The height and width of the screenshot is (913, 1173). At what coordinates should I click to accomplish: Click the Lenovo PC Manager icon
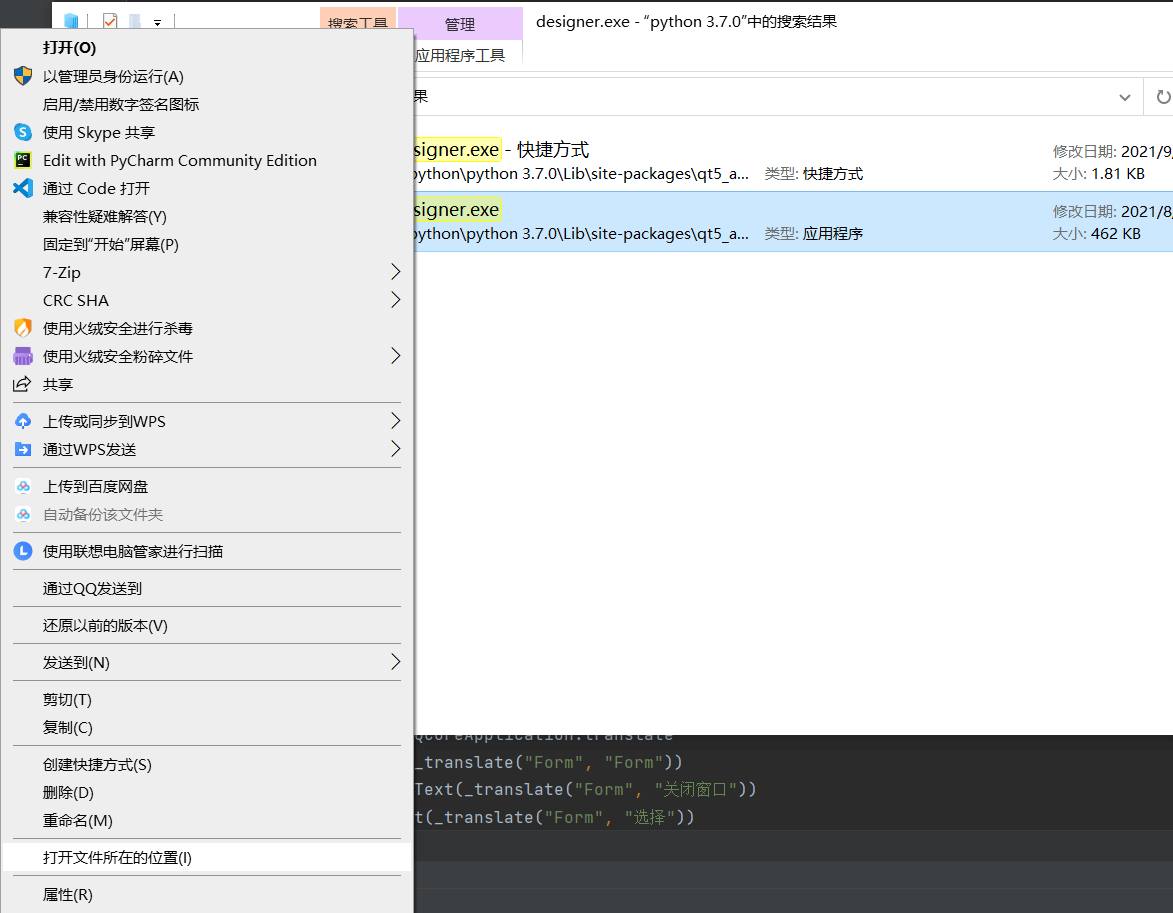[23, 552]
